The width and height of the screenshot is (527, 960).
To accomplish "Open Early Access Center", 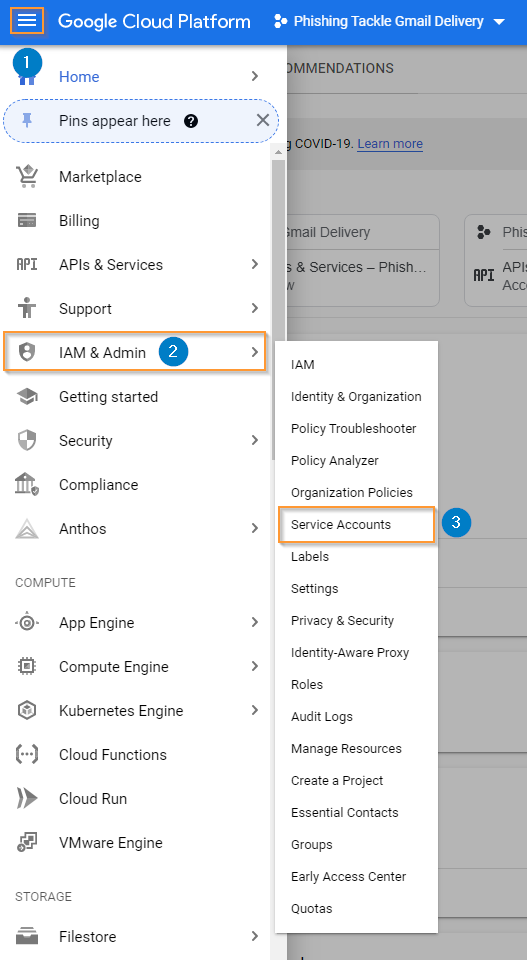I will tap(356, 877).
